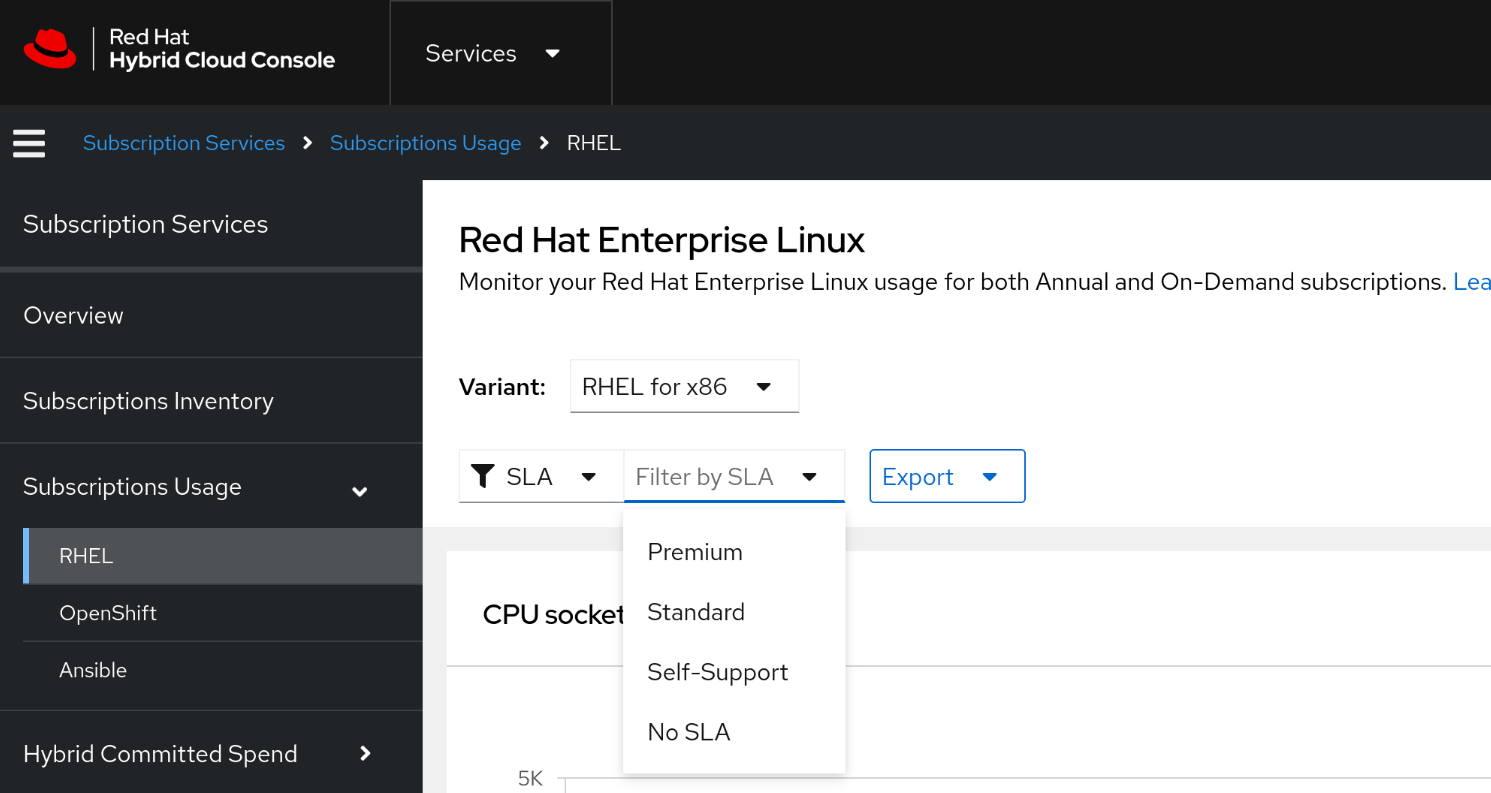This screenshot has height=793, width=1491.
Task: Open the Export dropdown
Action: [x=946, y=476]
